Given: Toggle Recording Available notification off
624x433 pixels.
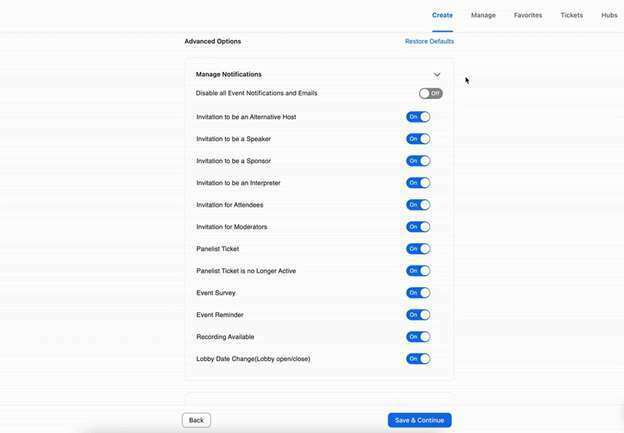Looking at the screenshot, I should click(418, 337).
